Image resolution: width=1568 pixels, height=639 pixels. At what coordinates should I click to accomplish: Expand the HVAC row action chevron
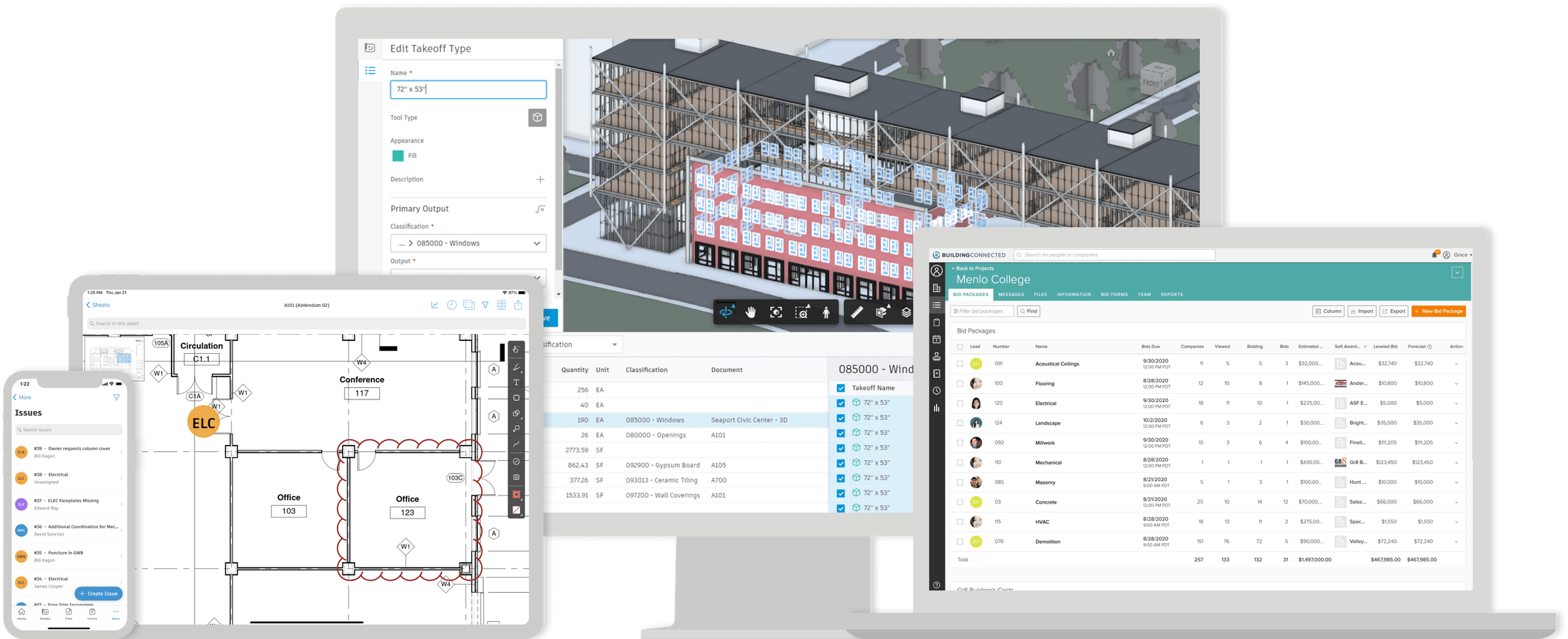[x=1456, y=522]
